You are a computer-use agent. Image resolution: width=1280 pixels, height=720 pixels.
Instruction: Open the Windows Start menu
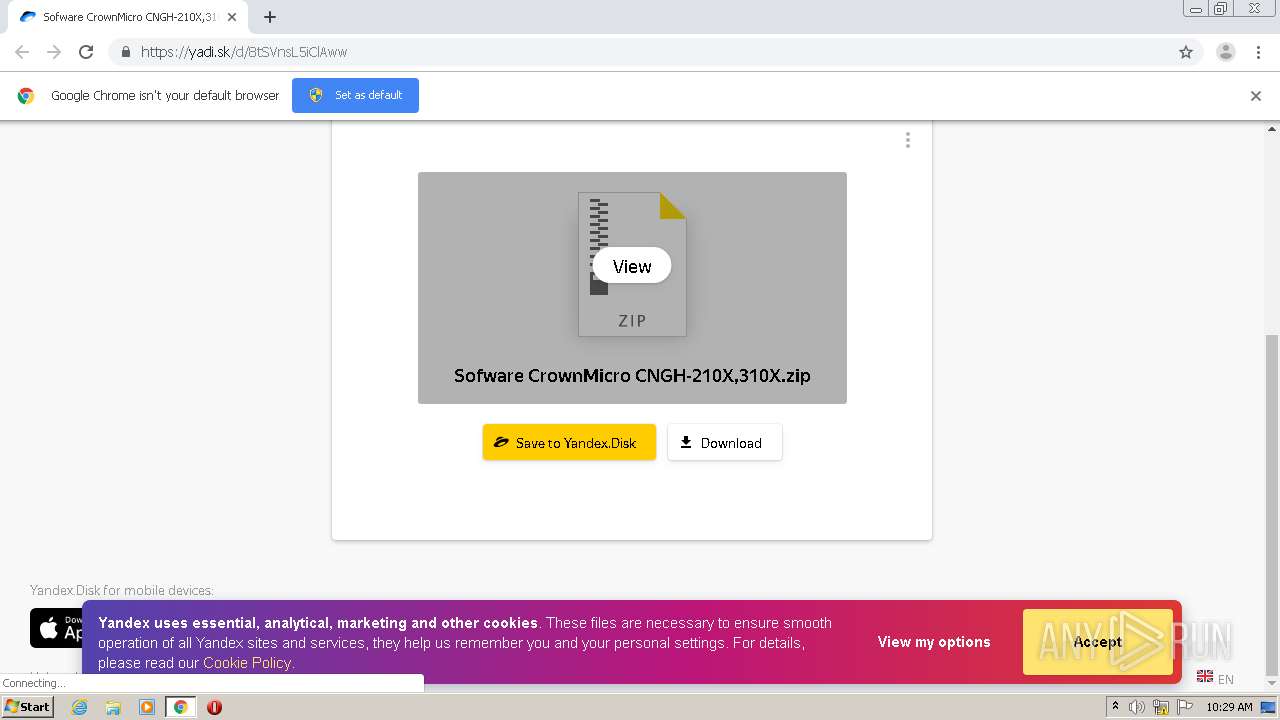[28, 707]
